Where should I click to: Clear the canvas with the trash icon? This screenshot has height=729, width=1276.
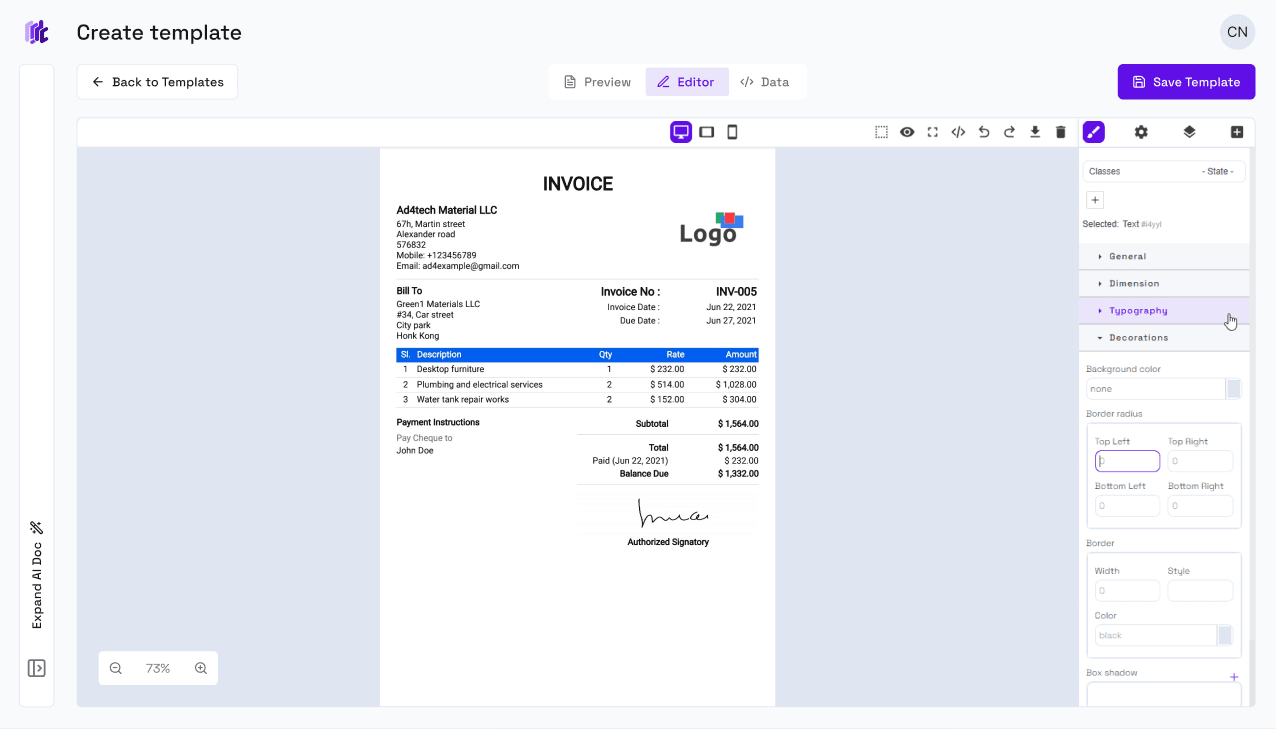tap(1060, 131)
